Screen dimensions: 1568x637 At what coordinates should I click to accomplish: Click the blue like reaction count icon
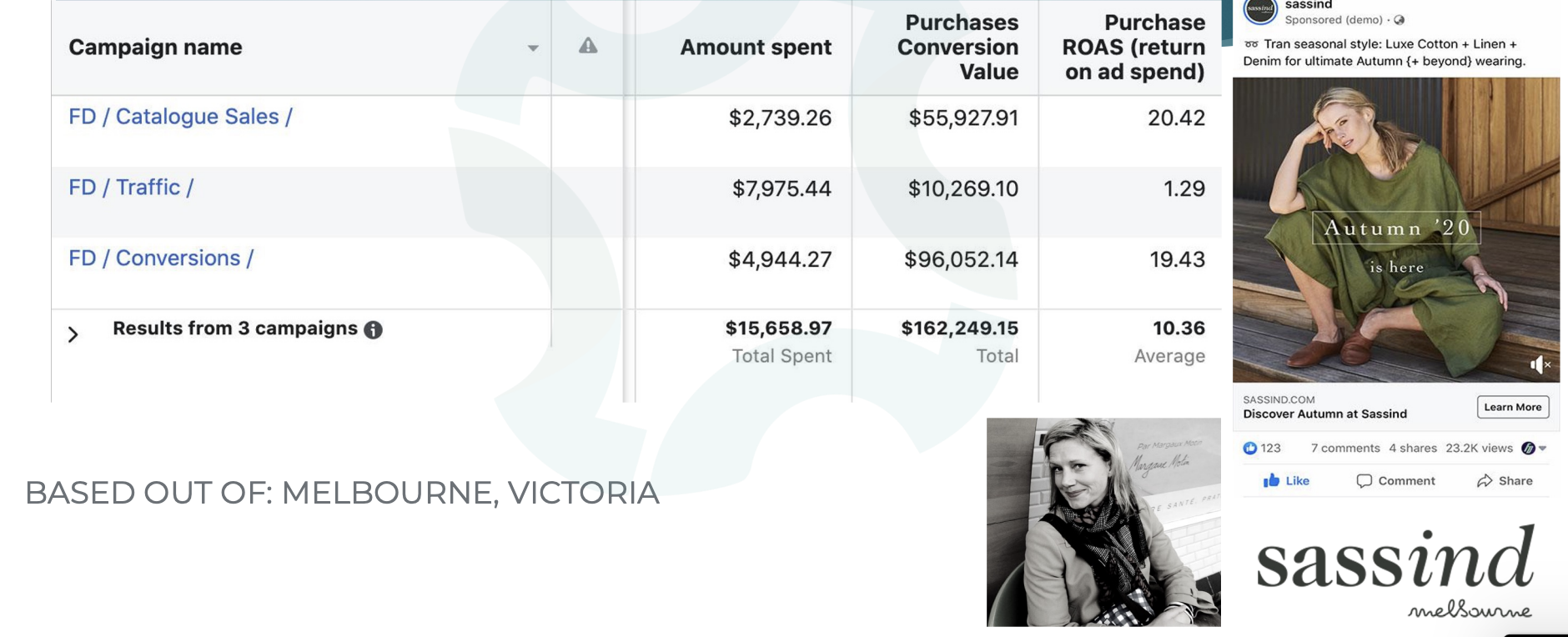[x=1249, y=448]
